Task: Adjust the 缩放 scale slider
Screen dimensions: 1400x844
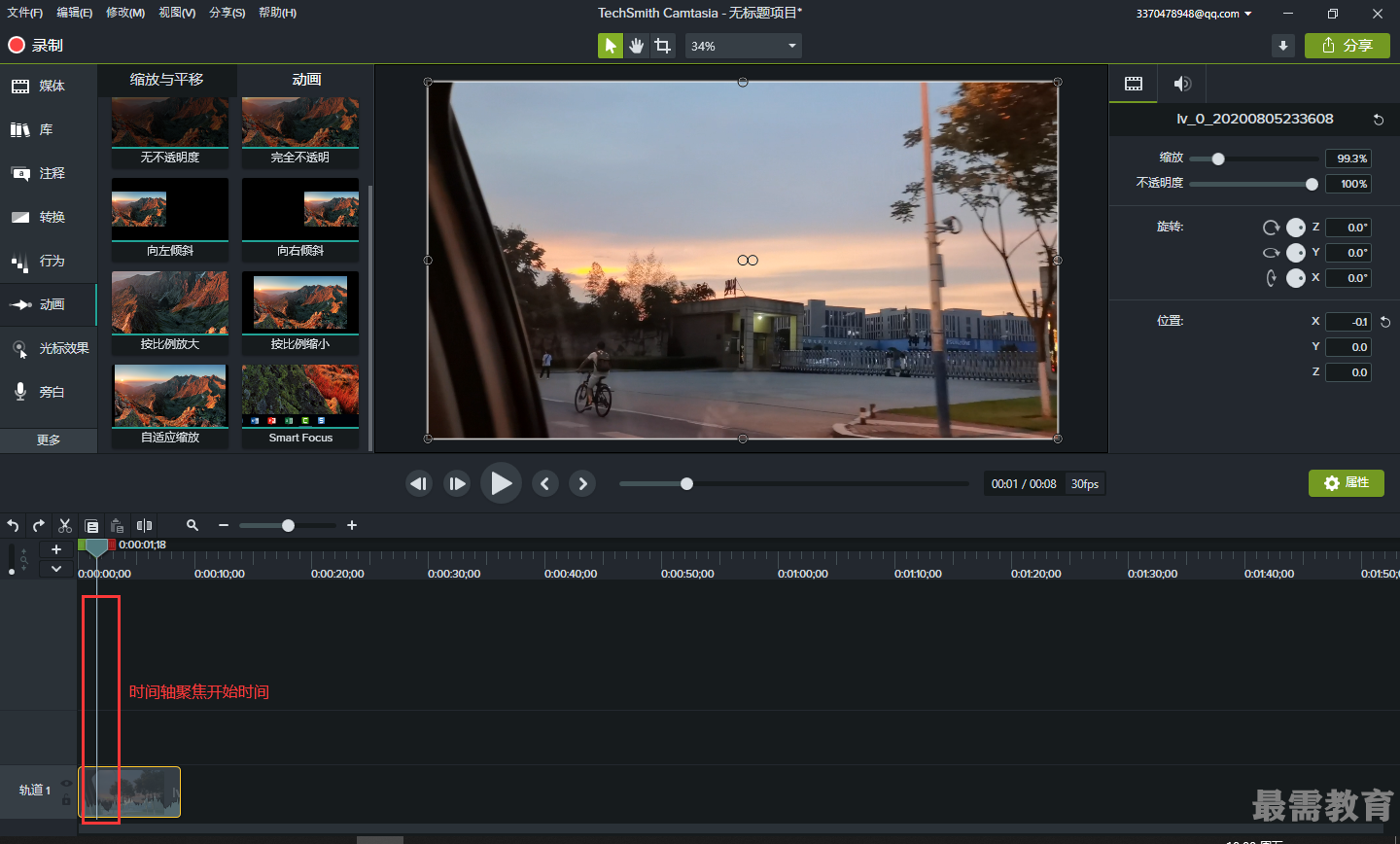Action: pos(1254,158)
